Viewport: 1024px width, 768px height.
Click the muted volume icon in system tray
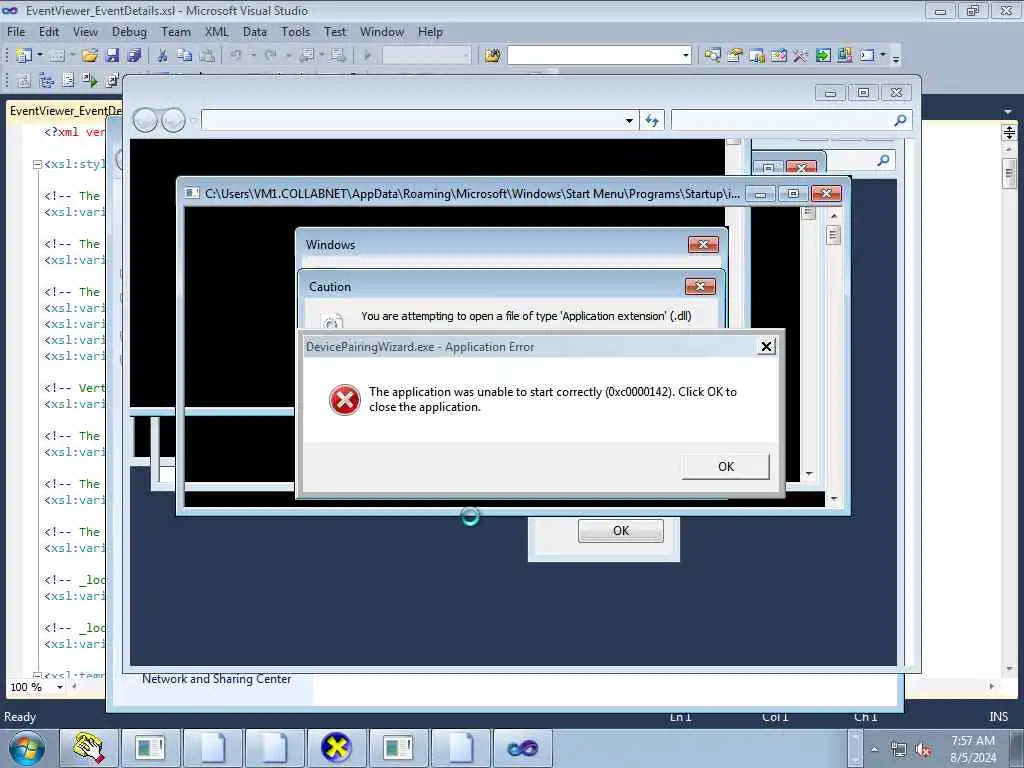(x=923, y=749)
